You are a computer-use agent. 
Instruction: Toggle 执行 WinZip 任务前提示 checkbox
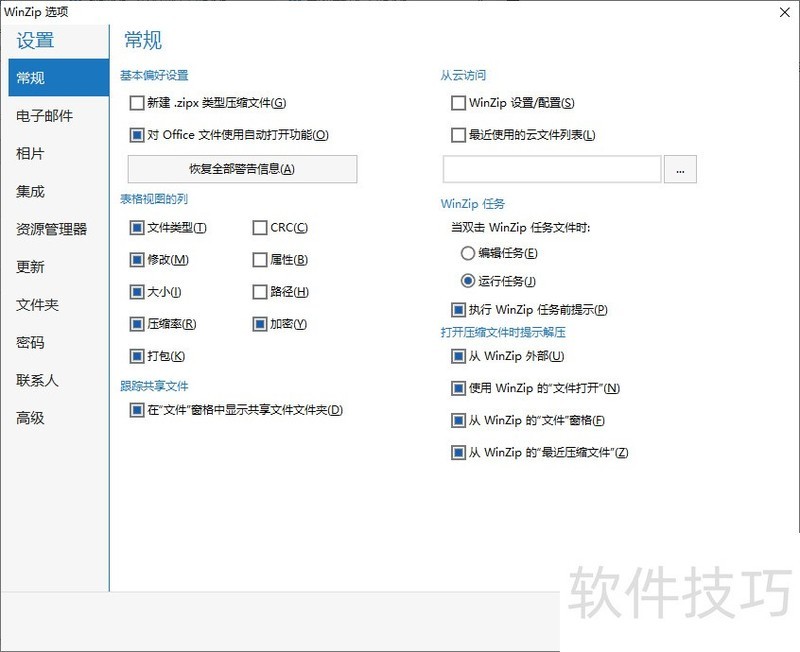click(458, 310)
